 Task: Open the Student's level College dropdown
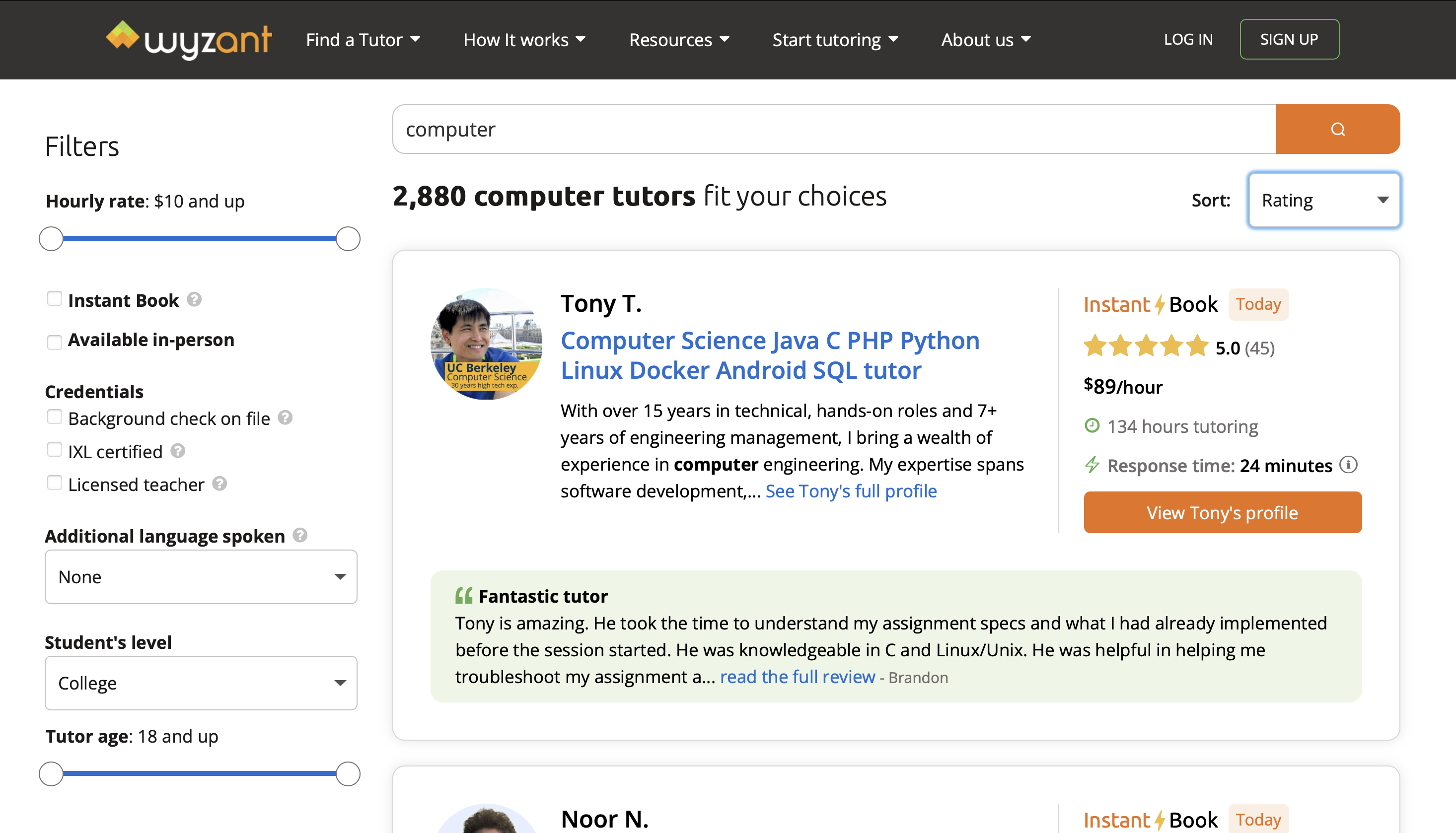(x=201, y=683)
